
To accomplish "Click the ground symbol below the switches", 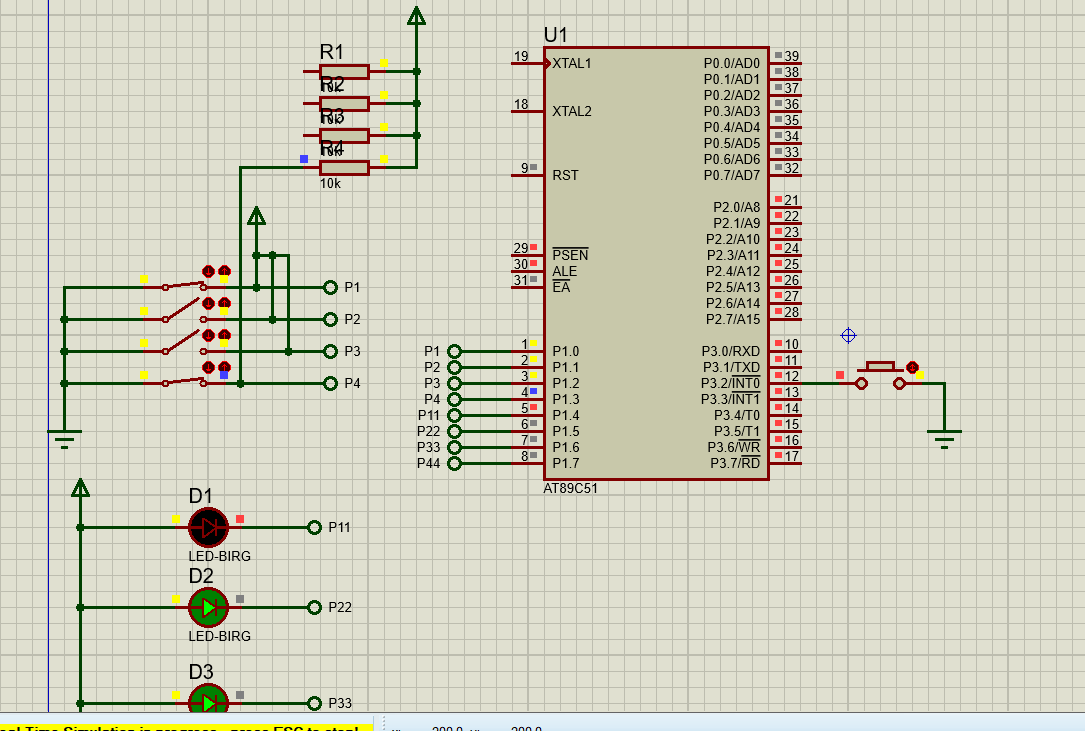I will pos(64,439).
